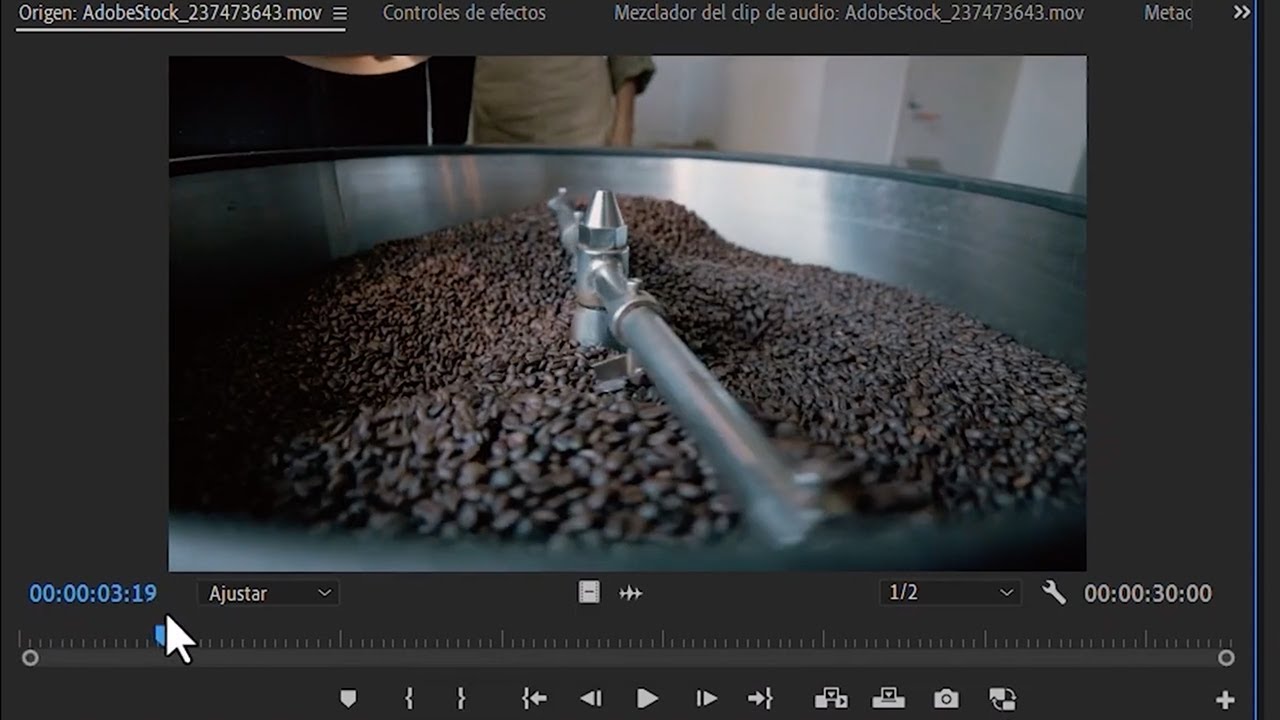This screenshot has height=720, width=1280.
Task: Open the 1/2 playback resolution dropdown
Action: point(950,593)
